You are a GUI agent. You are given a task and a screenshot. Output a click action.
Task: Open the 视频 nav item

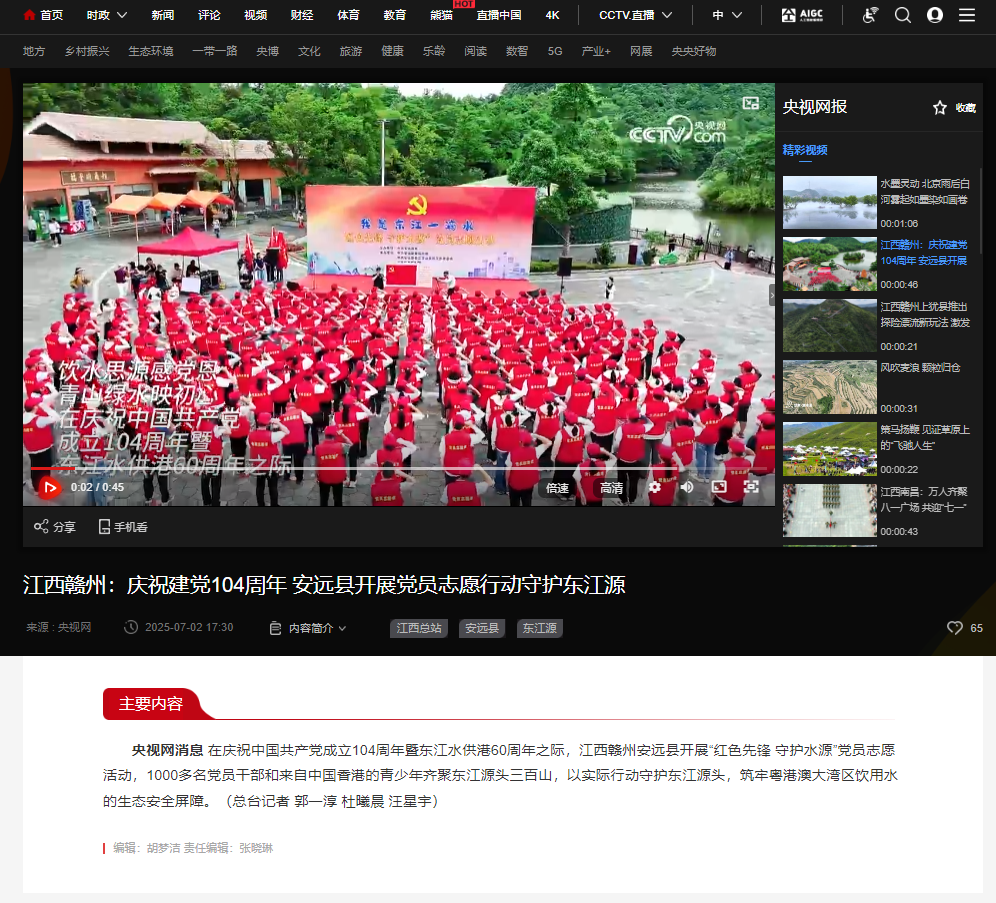click(x=255, y=15)
